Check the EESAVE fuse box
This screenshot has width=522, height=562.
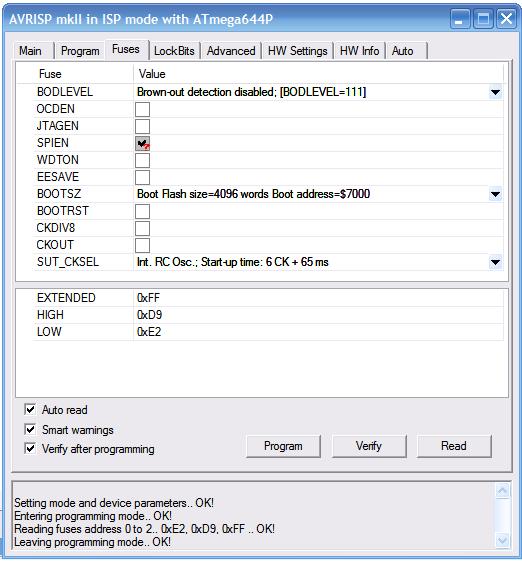[142, 177]
